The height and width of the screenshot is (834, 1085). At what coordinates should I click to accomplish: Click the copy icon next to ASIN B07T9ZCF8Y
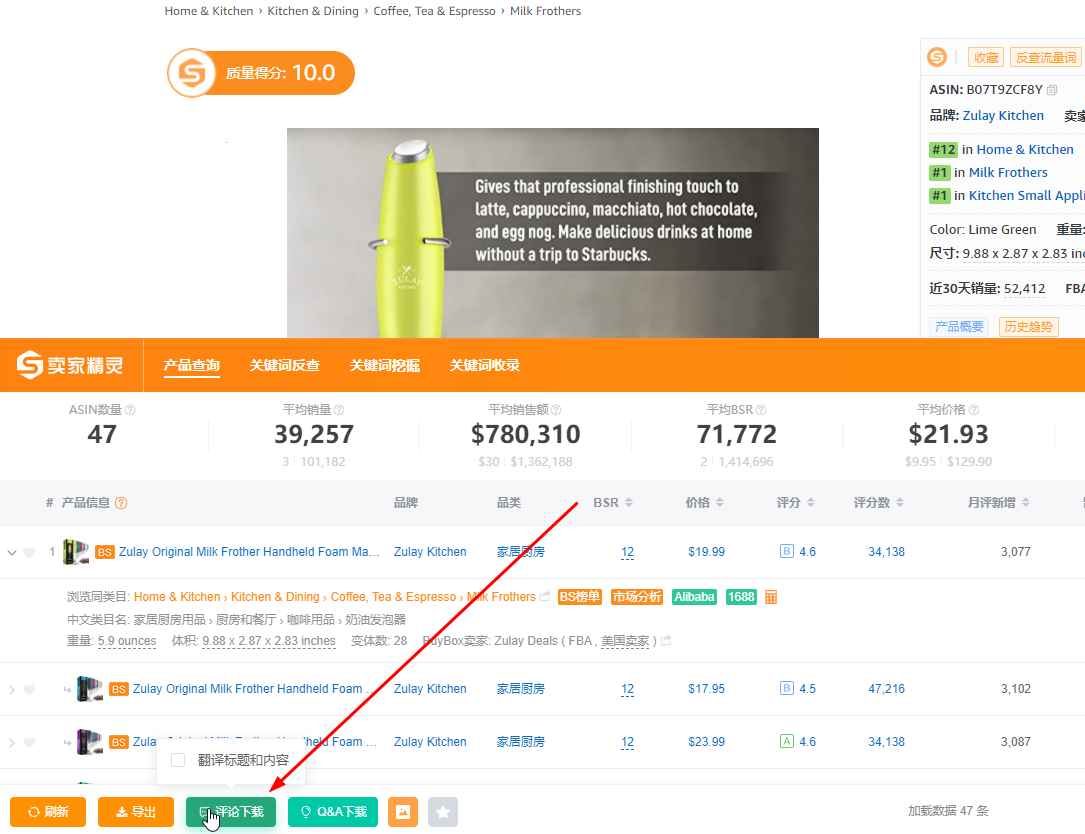(x=1052, y=90)
